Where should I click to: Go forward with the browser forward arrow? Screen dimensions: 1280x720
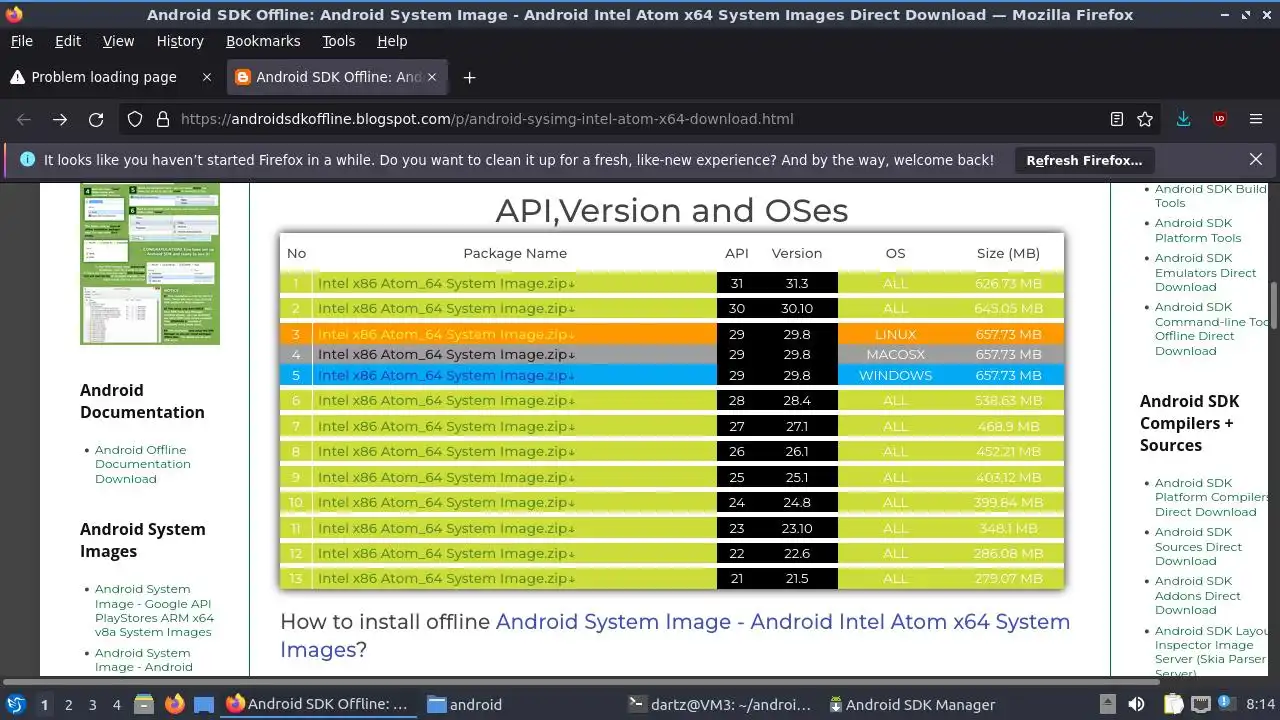click(x=60, y=119)
